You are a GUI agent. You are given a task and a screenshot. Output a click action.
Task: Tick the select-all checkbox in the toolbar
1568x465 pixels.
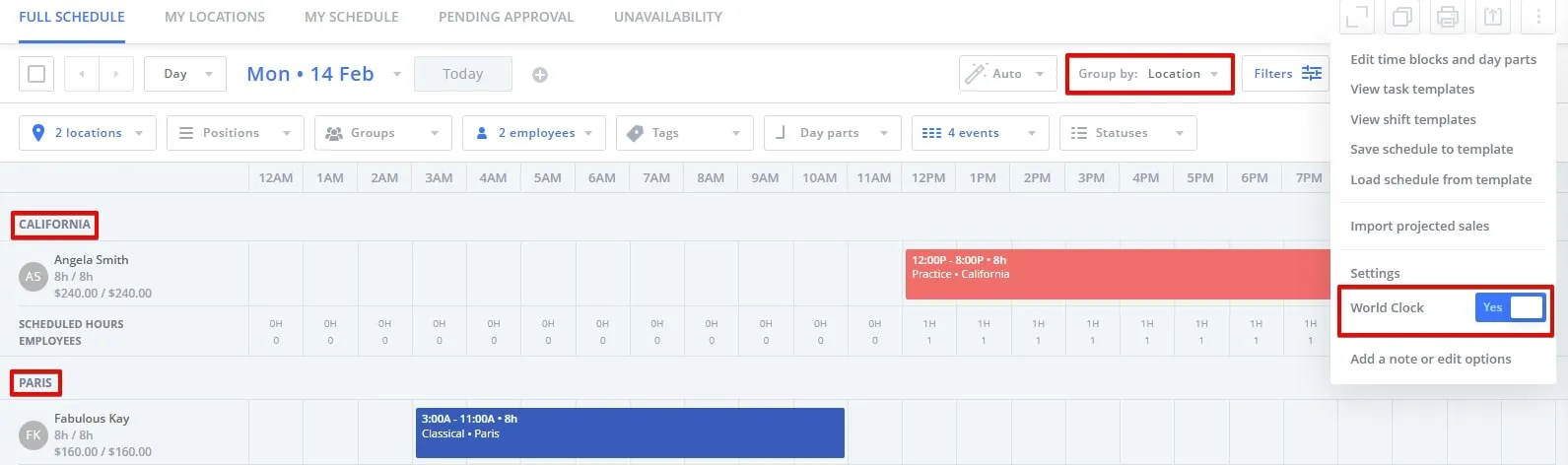[36, 74]
